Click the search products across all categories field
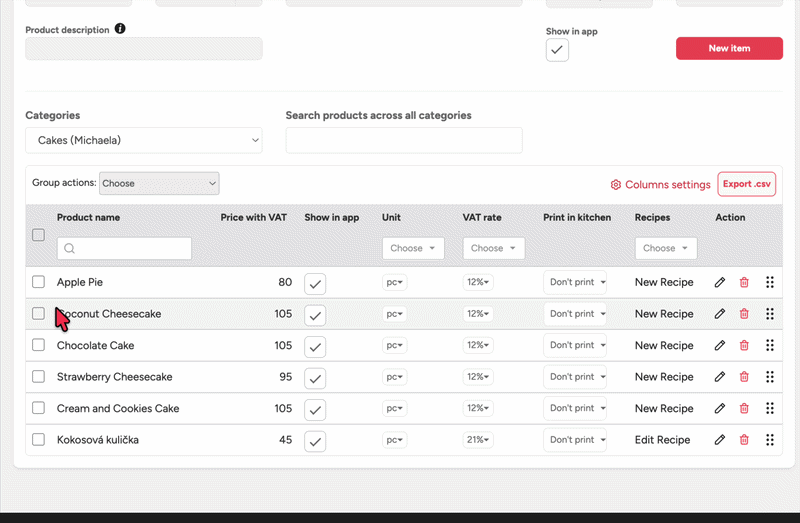This screenshot has height=523, width=800. coord(404,141)
